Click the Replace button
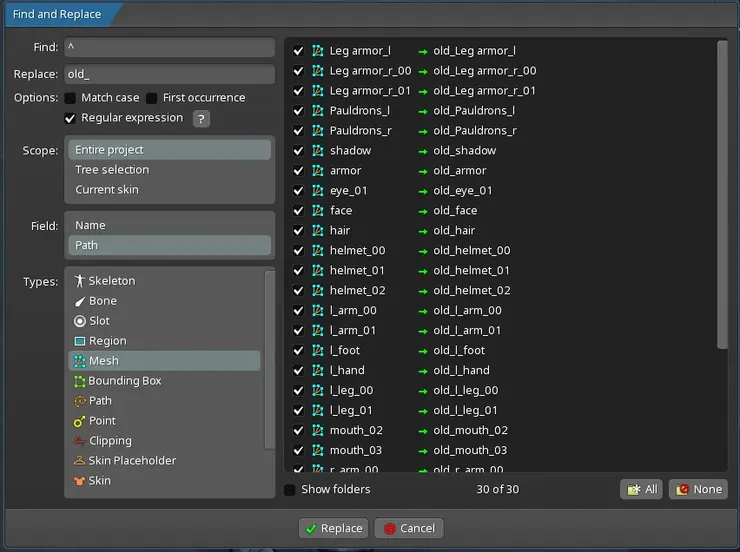 (334, 528)
